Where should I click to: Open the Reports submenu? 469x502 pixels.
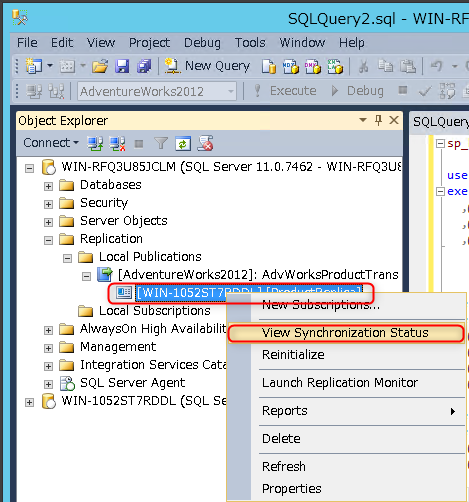pos(346,411)
